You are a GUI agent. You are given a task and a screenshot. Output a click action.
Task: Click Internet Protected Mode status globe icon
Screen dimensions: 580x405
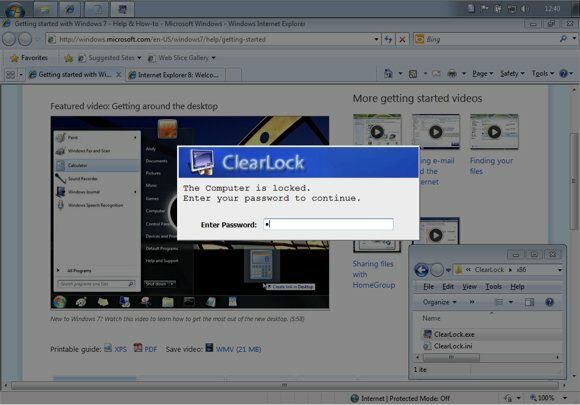click(x=354, y=398)
